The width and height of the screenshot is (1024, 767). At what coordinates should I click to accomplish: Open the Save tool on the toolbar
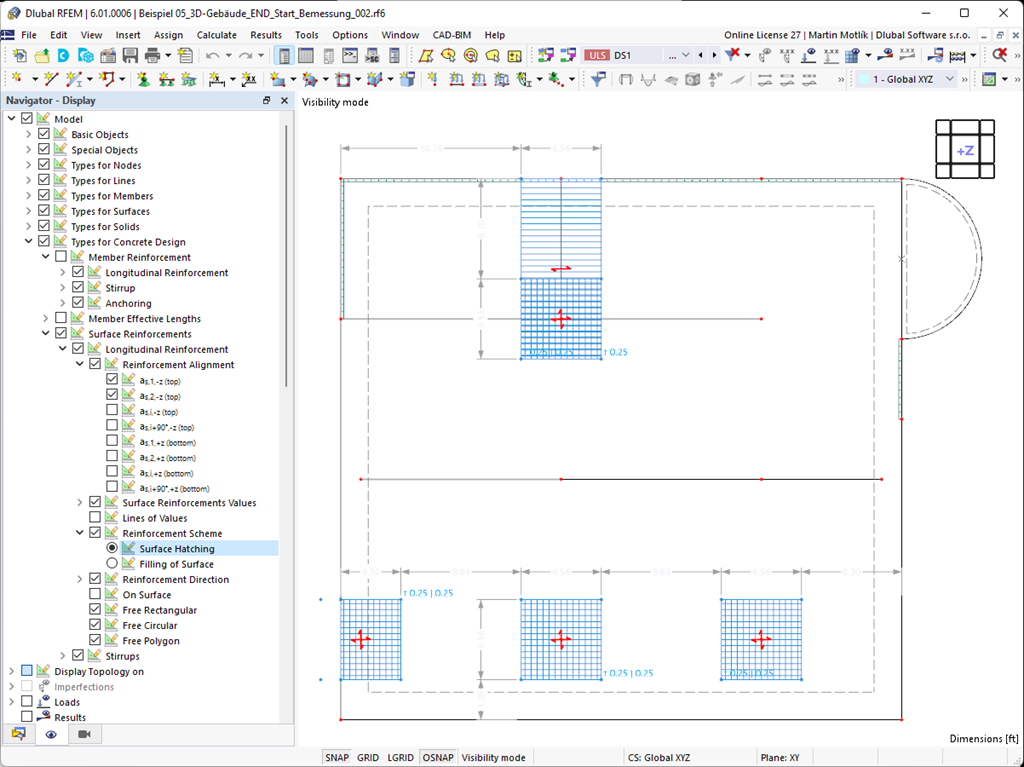coord(129,56)
